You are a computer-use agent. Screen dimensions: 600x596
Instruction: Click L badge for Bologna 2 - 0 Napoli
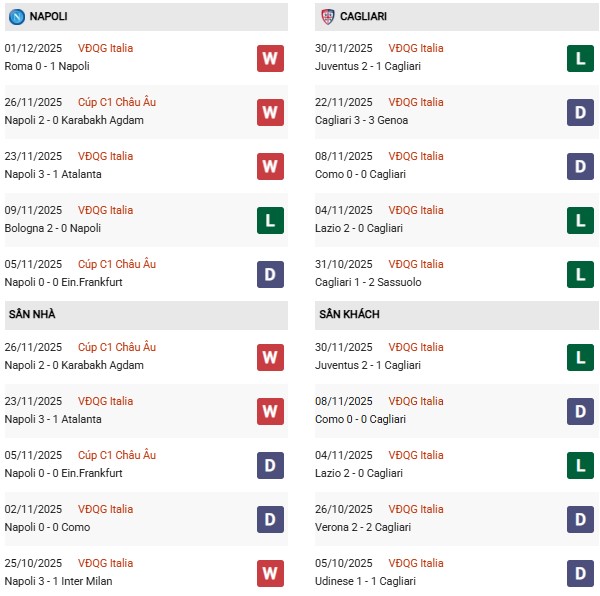(x=270, y=220)
